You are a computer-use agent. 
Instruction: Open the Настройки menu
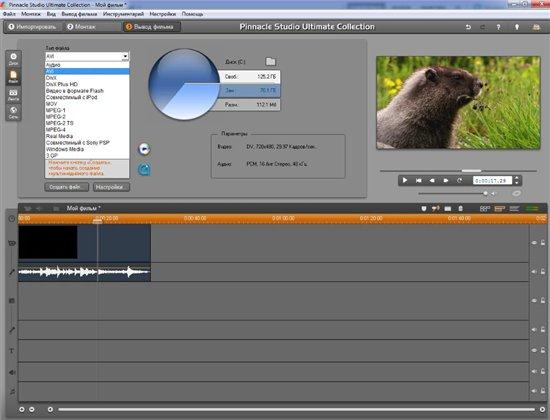[163, 14]
